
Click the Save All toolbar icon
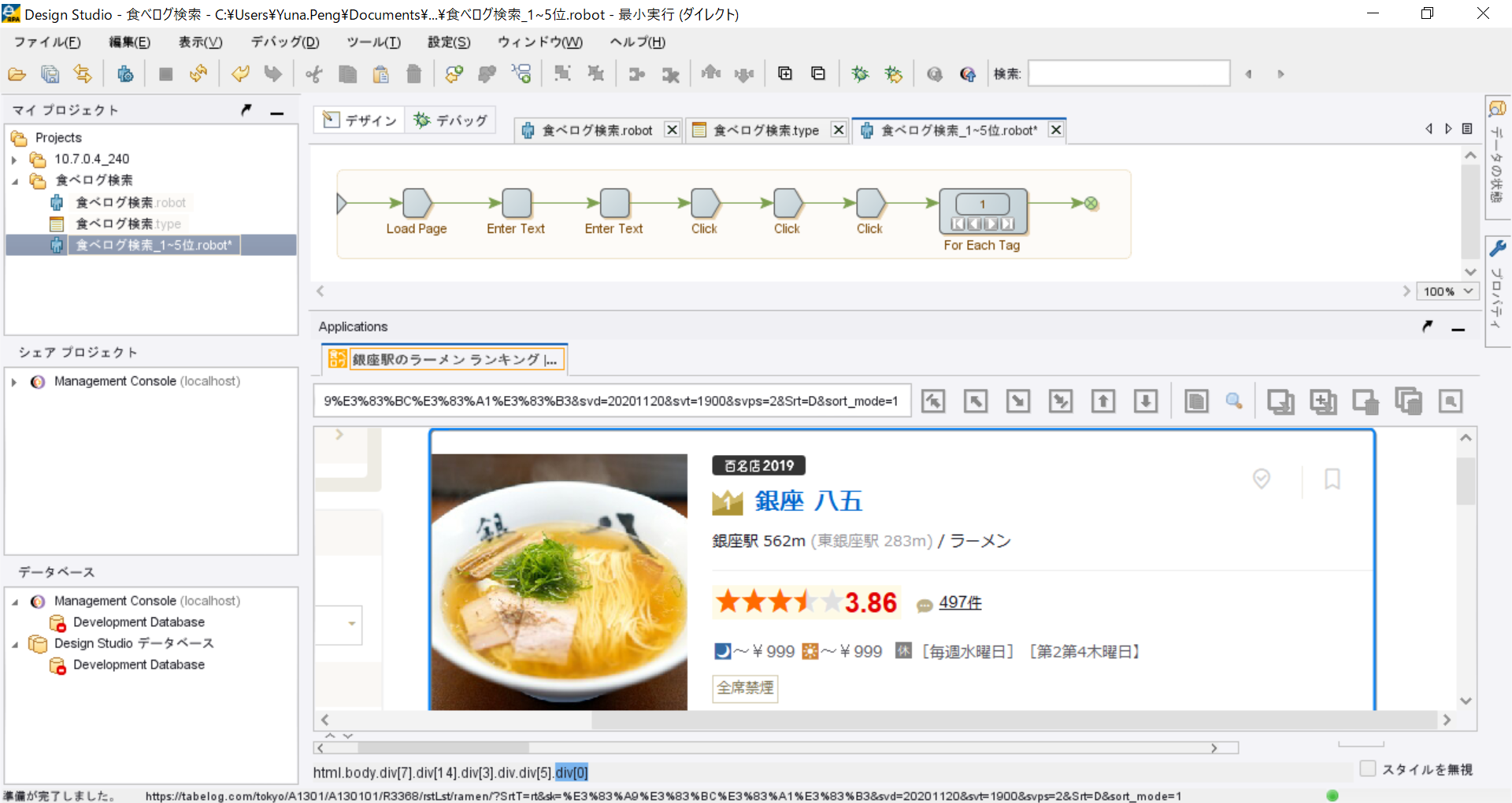click(x=50, y=74)
